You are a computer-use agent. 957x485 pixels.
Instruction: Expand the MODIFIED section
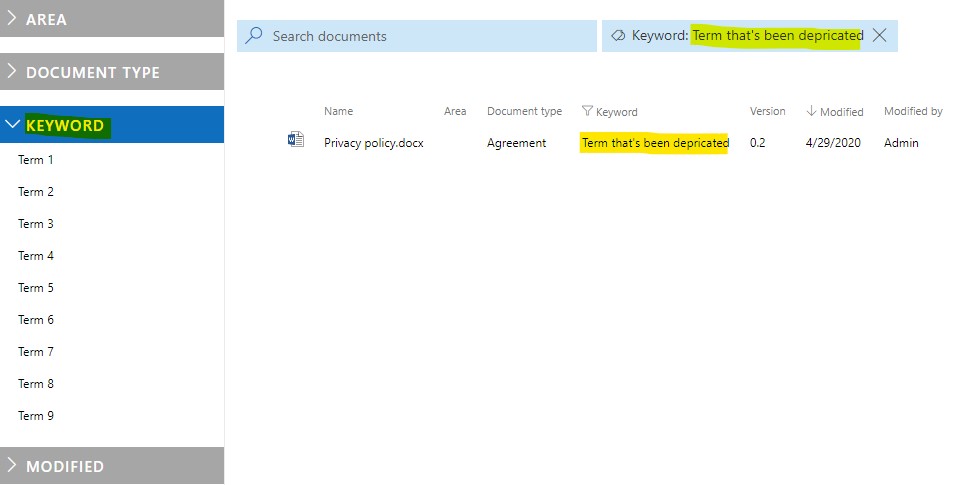coord(112,465)
